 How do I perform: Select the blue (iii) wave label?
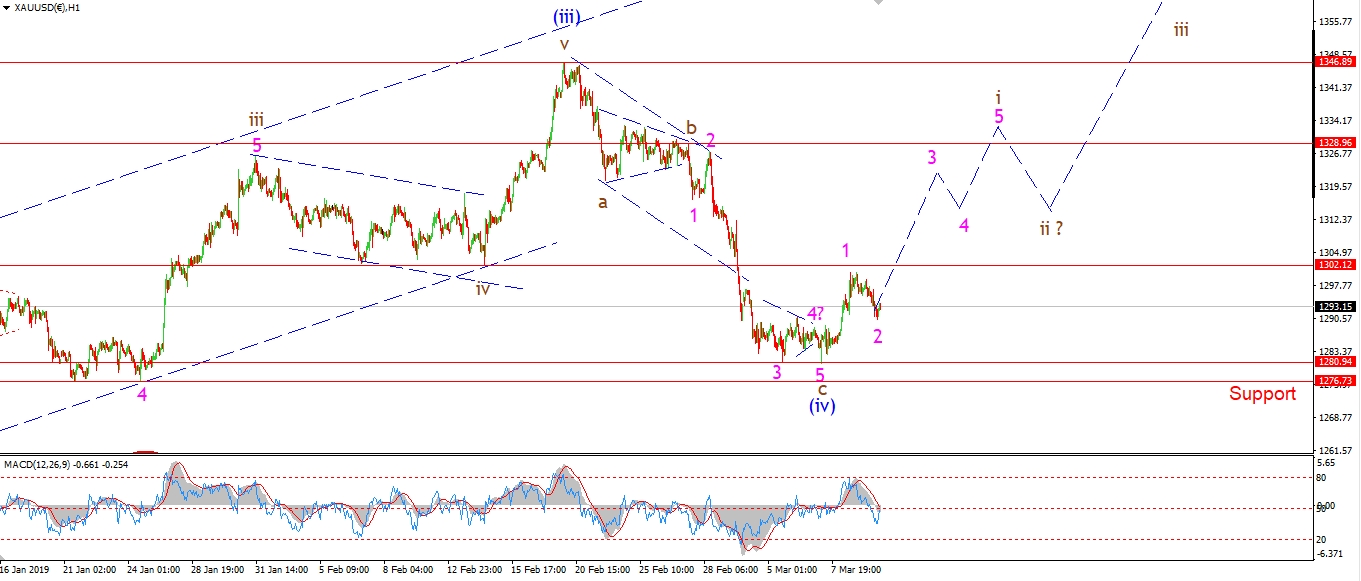coord(567,17)
